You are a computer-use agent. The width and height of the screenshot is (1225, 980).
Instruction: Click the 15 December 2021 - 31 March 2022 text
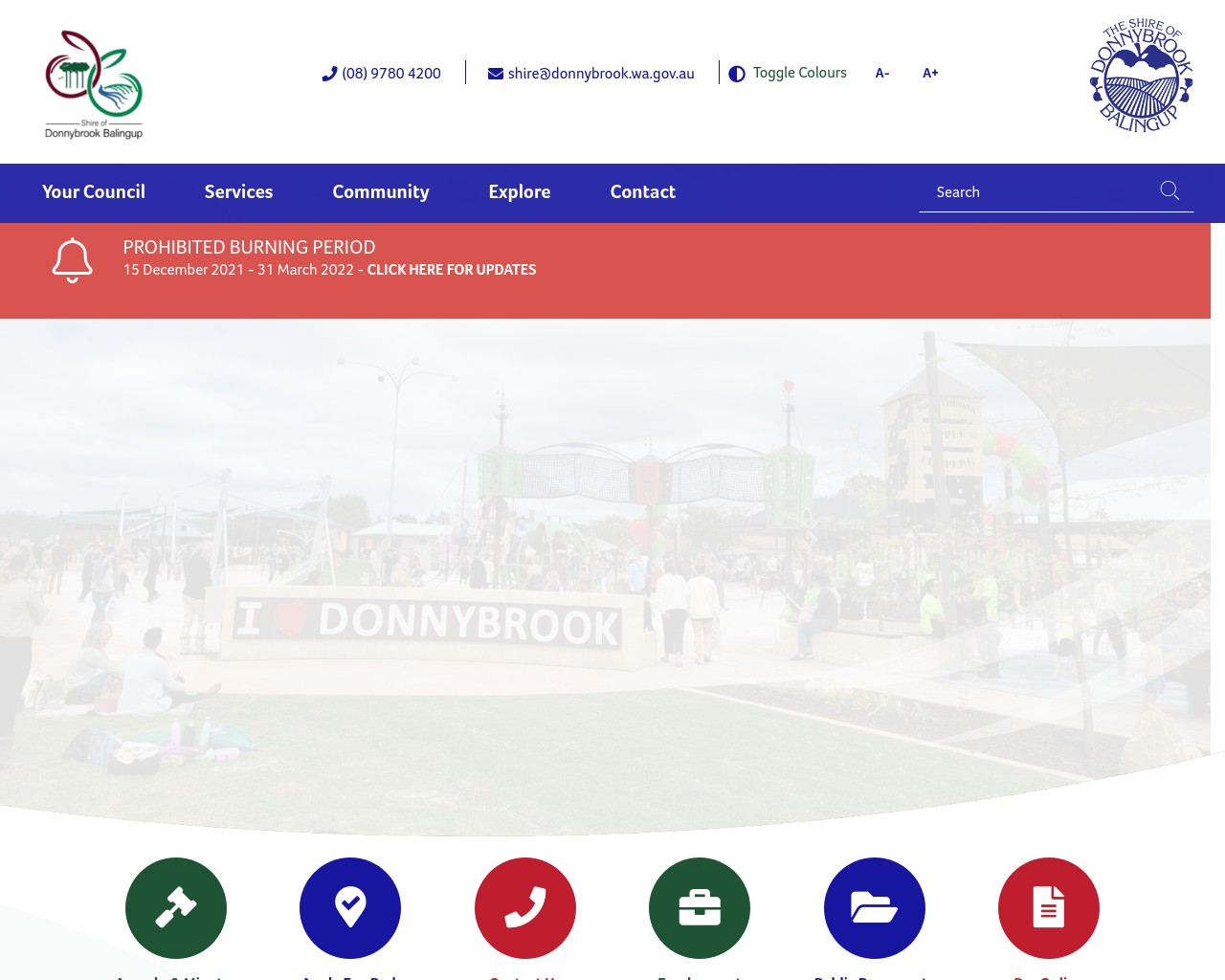tap(238, 270)
